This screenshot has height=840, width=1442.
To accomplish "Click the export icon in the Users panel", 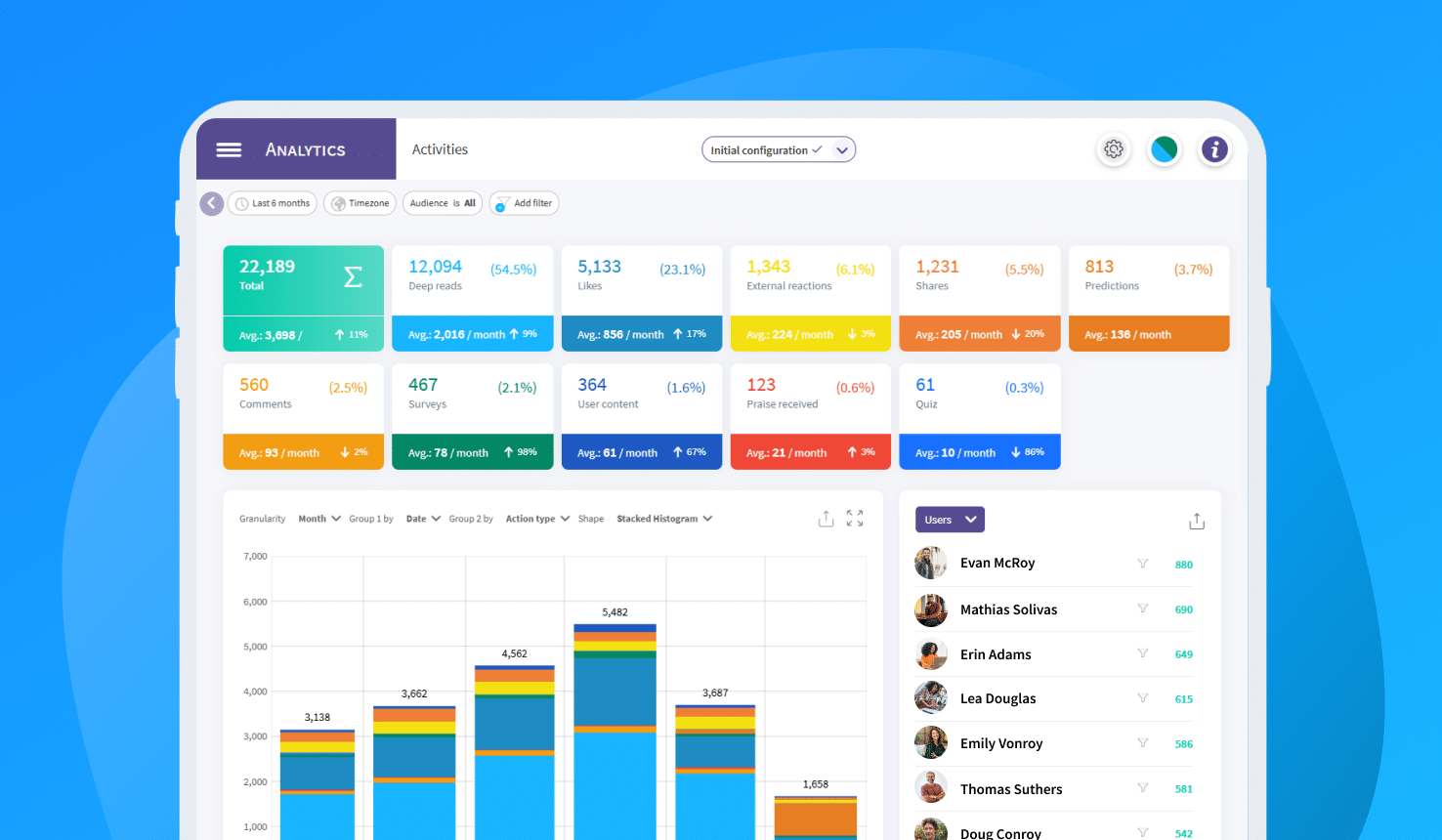I will click(x=1197, y=521).
